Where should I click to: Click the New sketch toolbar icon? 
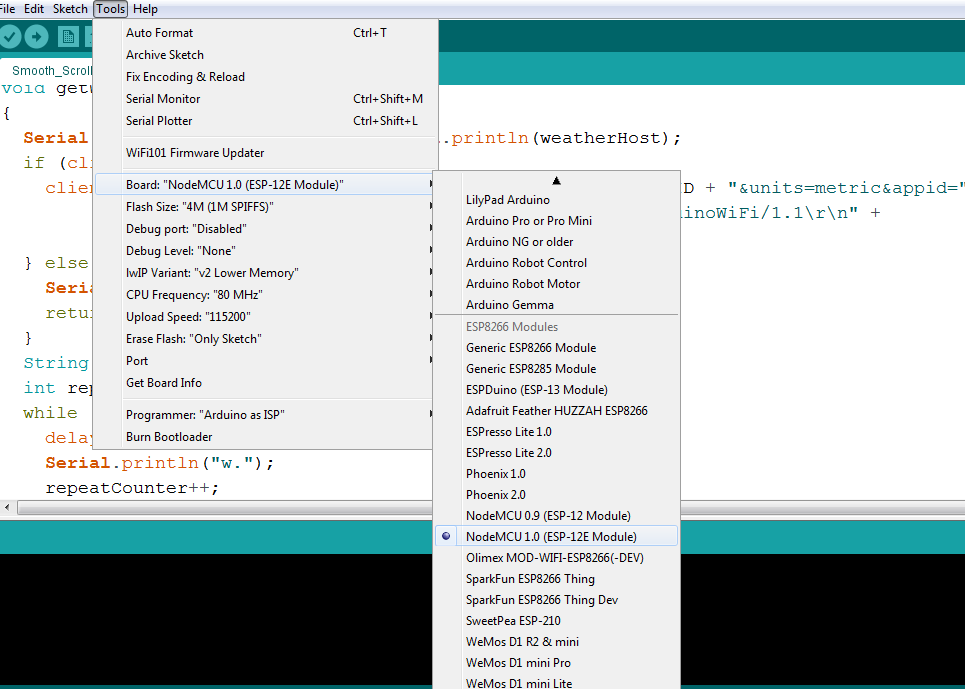[x=68, y=37]
